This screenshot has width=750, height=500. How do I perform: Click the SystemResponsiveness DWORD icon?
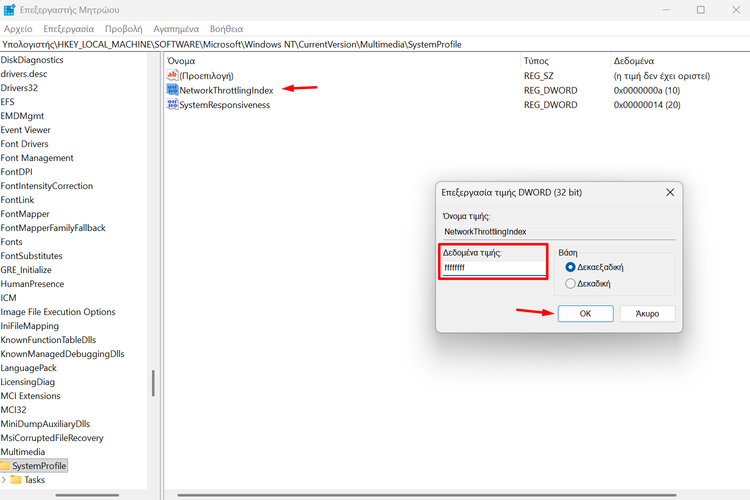tap(172, 104)
